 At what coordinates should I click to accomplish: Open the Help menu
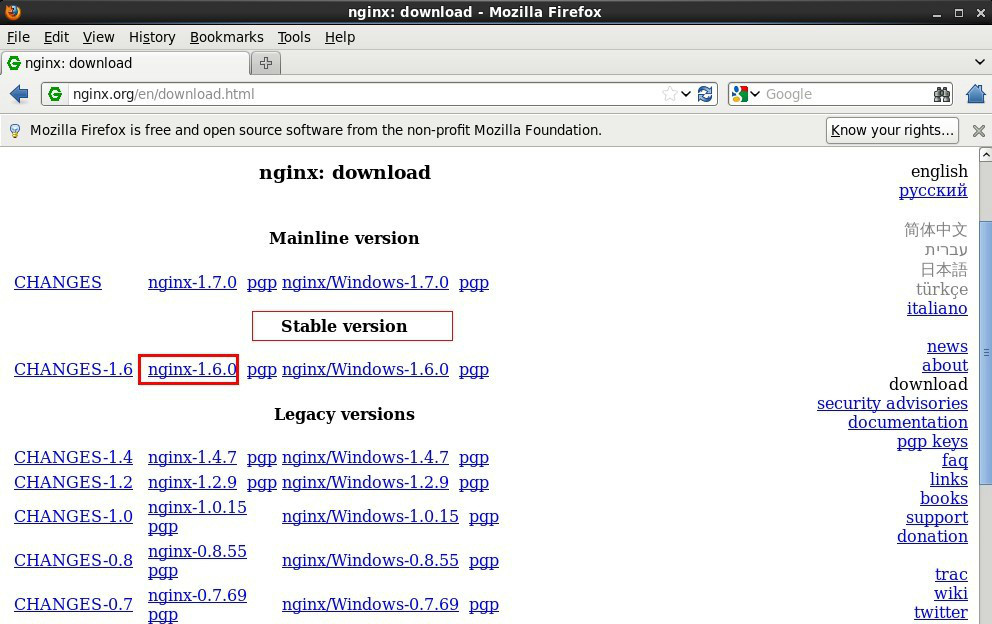(x=340, y=37)
